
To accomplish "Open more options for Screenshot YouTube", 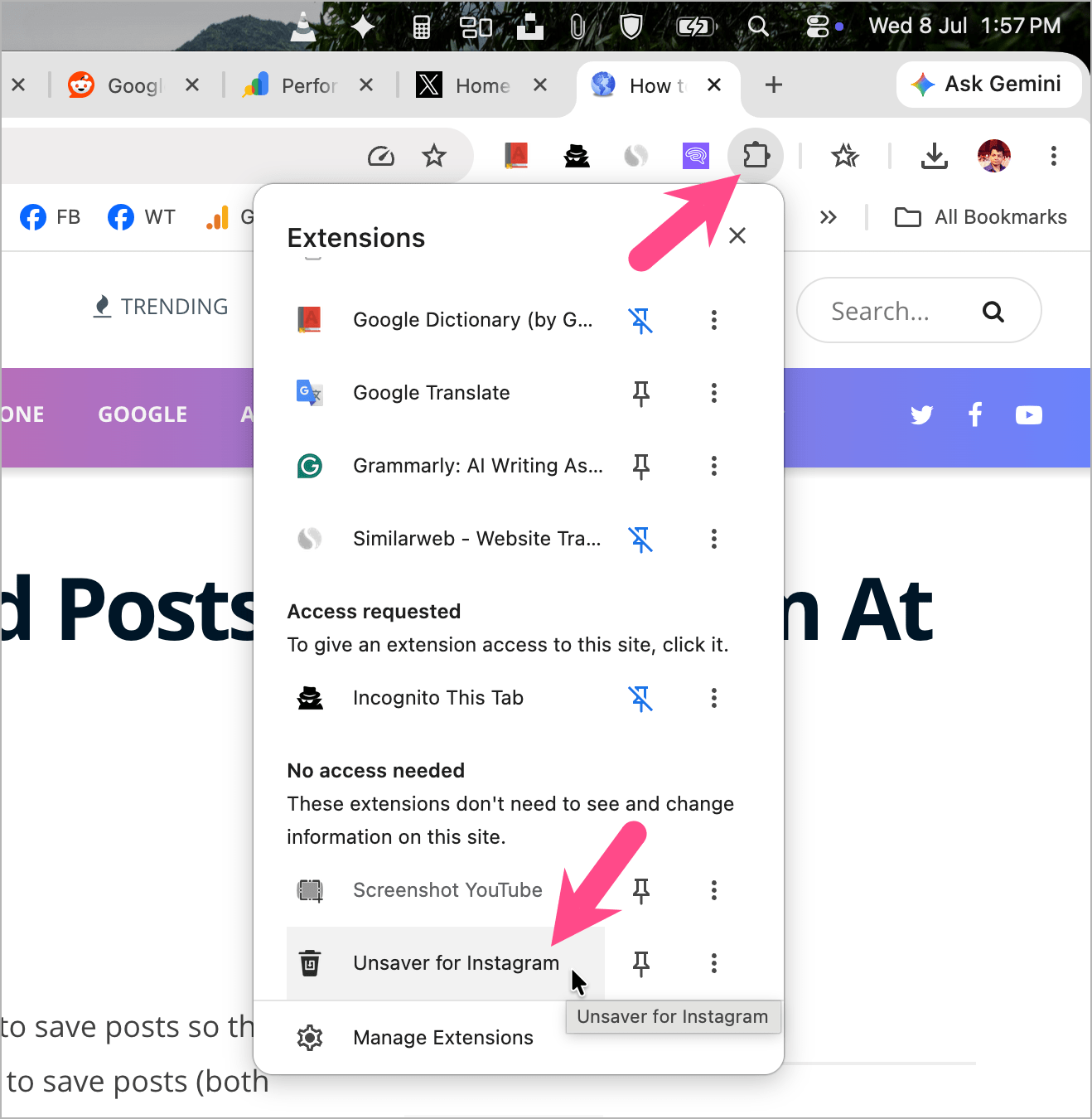I will coord(714,890).
